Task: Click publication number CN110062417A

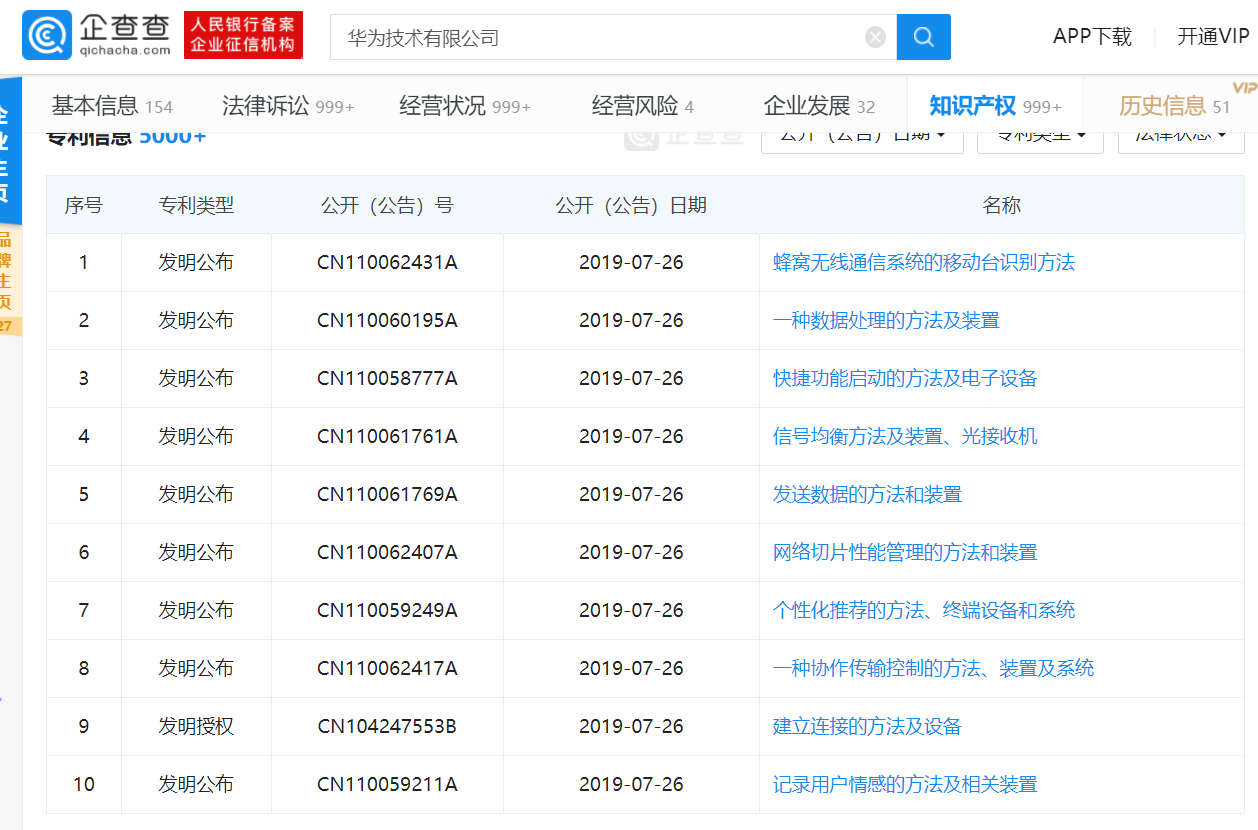Action: [x=387, y=668]
